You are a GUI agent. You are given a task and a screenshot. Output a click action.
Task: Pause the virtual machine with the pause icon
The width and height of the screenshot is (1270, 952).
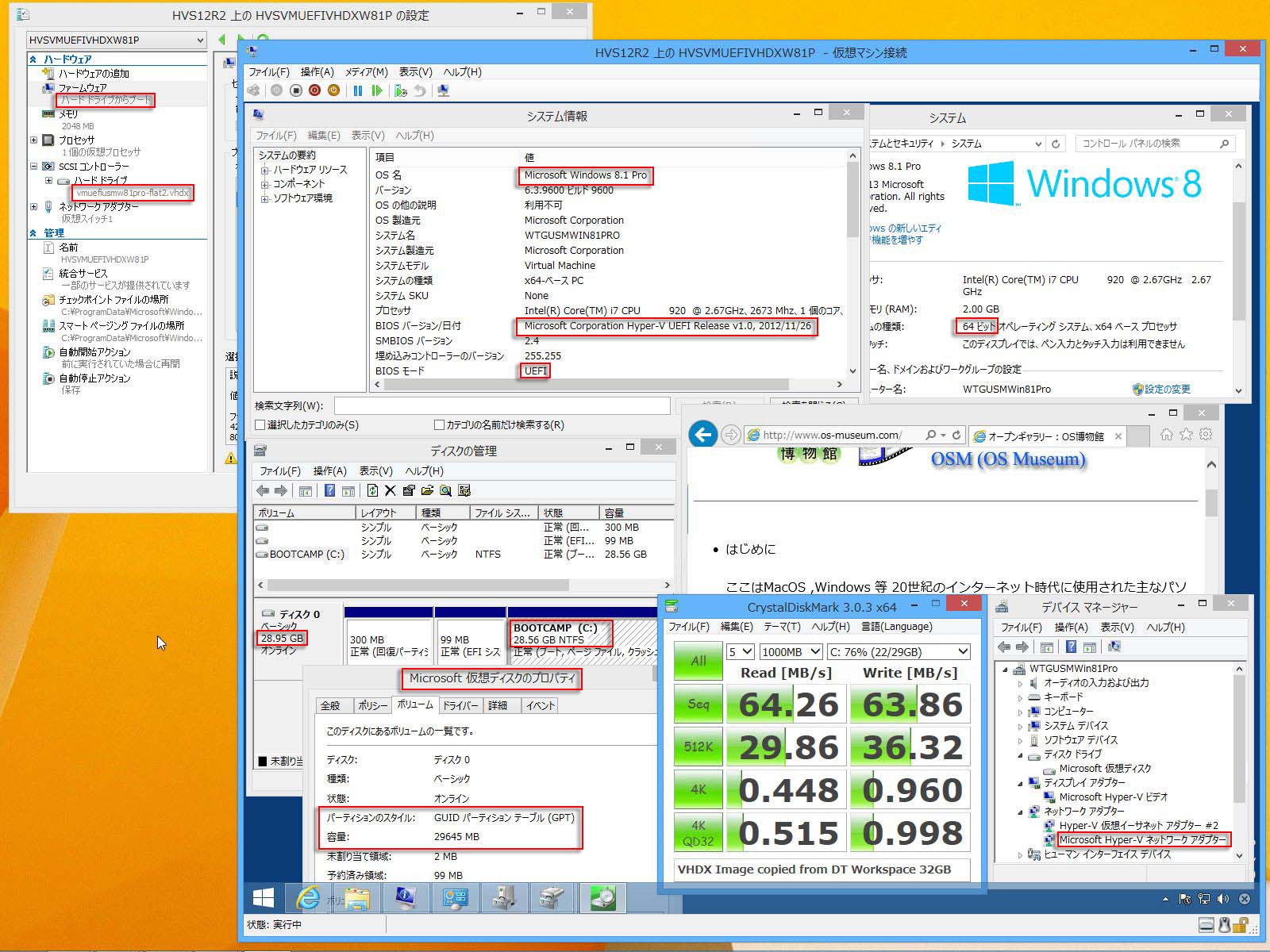[358, 90]
